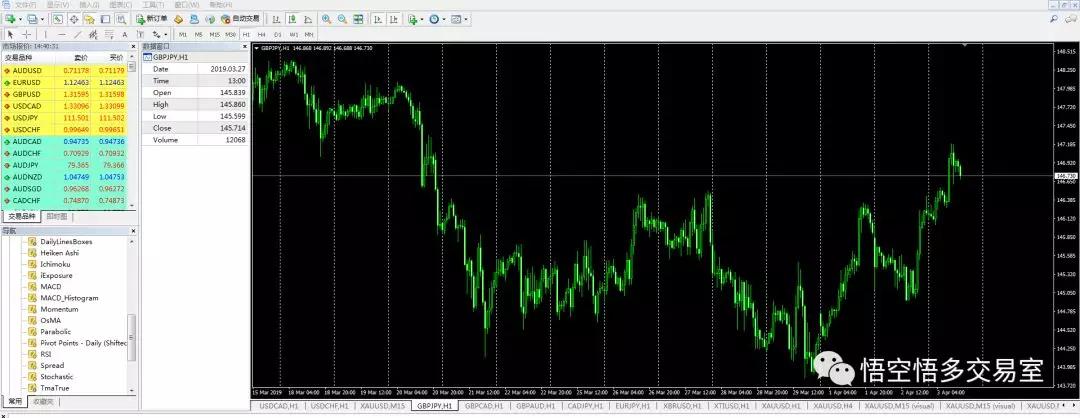
Task: Open the new chart dropdown arrow
Action: pos(21,19)
